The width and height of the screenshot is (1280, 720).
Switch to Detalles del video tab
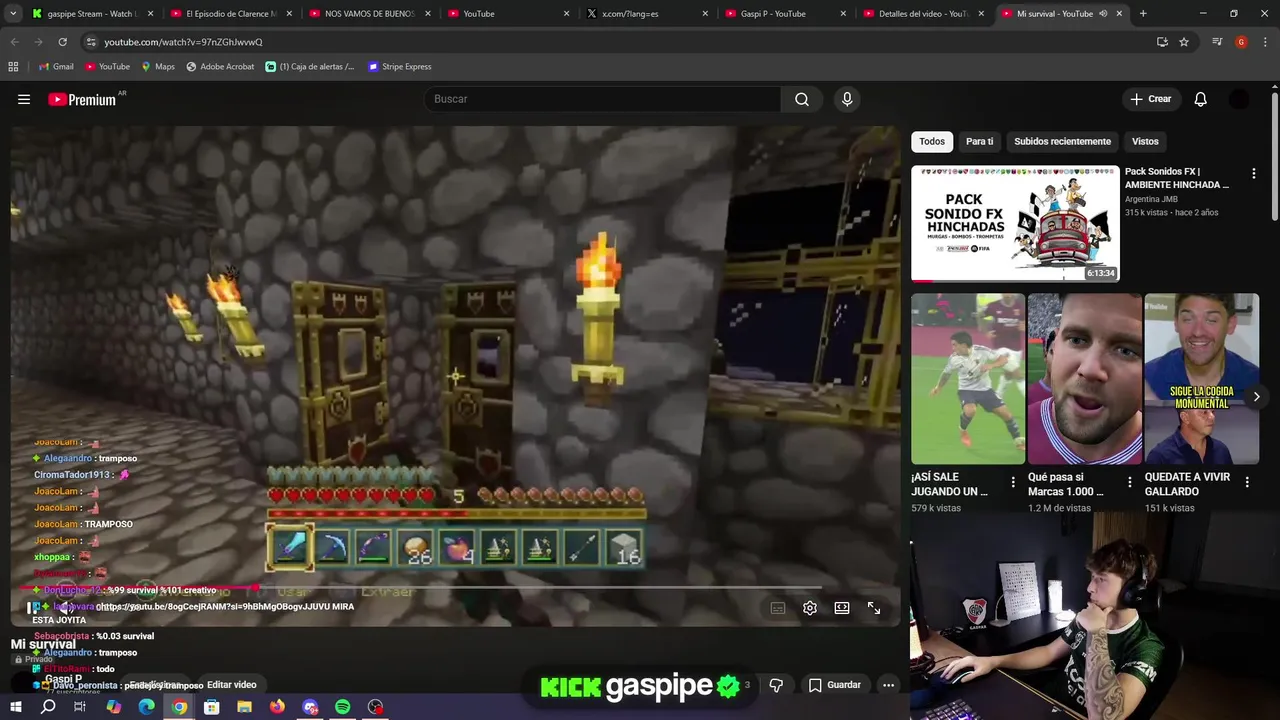(x=924, y=14)
